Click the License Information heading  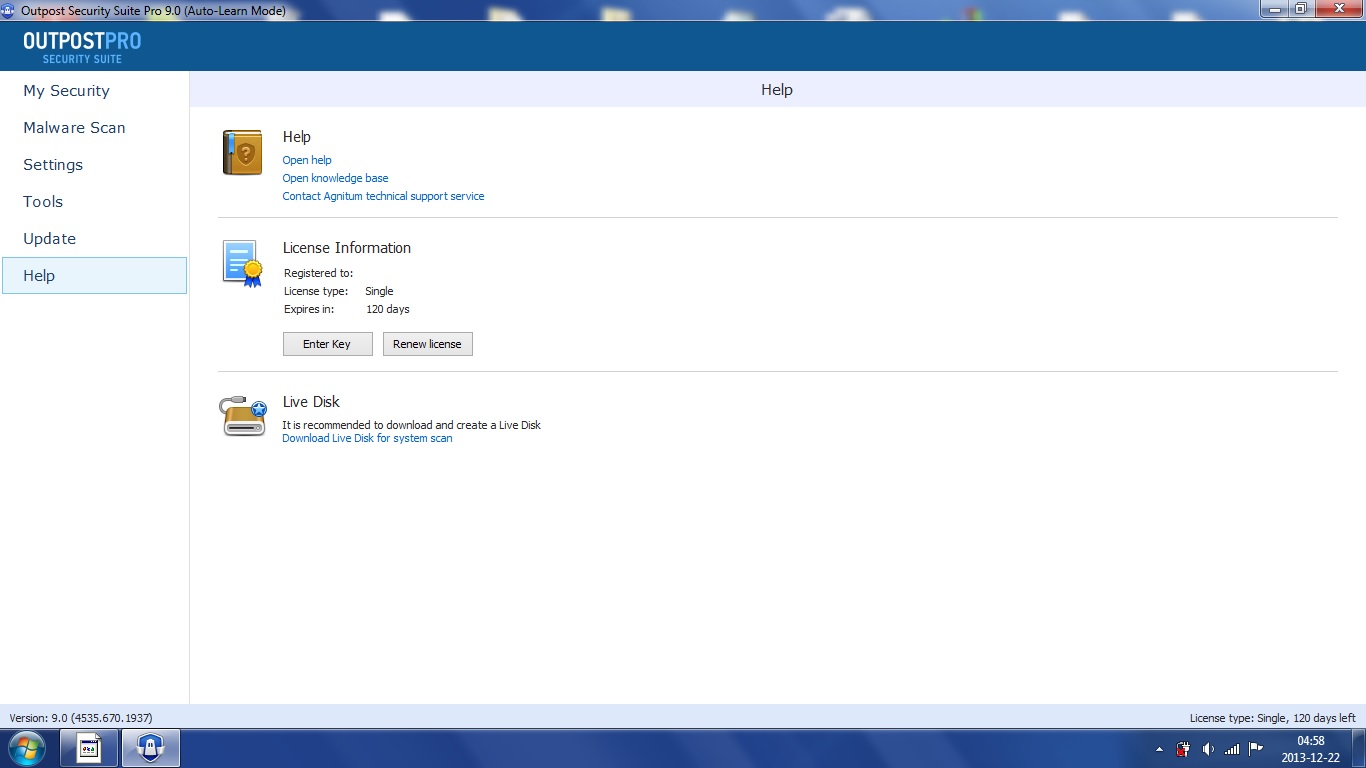[347, 248]
